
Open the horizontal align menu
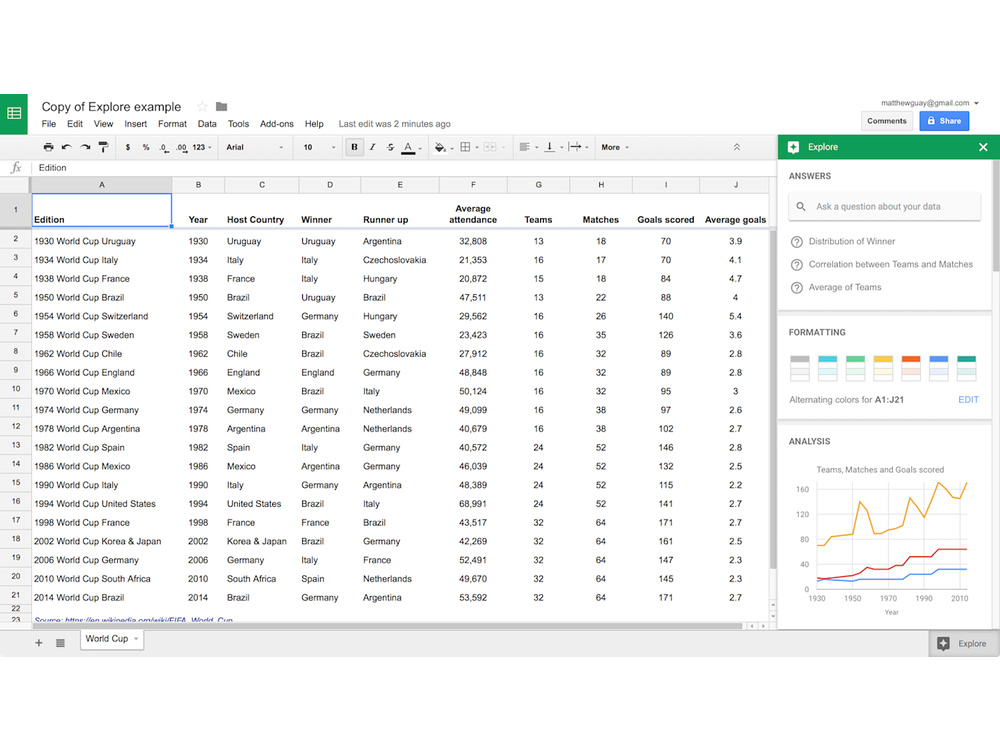coord(528,147)
